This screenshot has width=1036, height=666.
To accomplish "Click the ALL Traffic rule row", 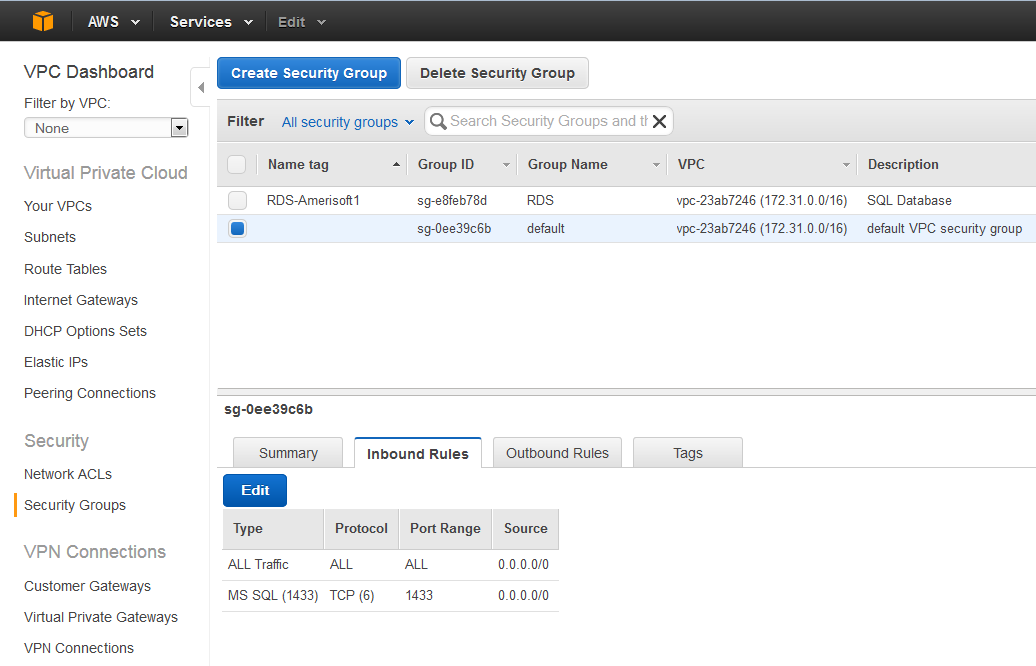I will tap(390, 565).
